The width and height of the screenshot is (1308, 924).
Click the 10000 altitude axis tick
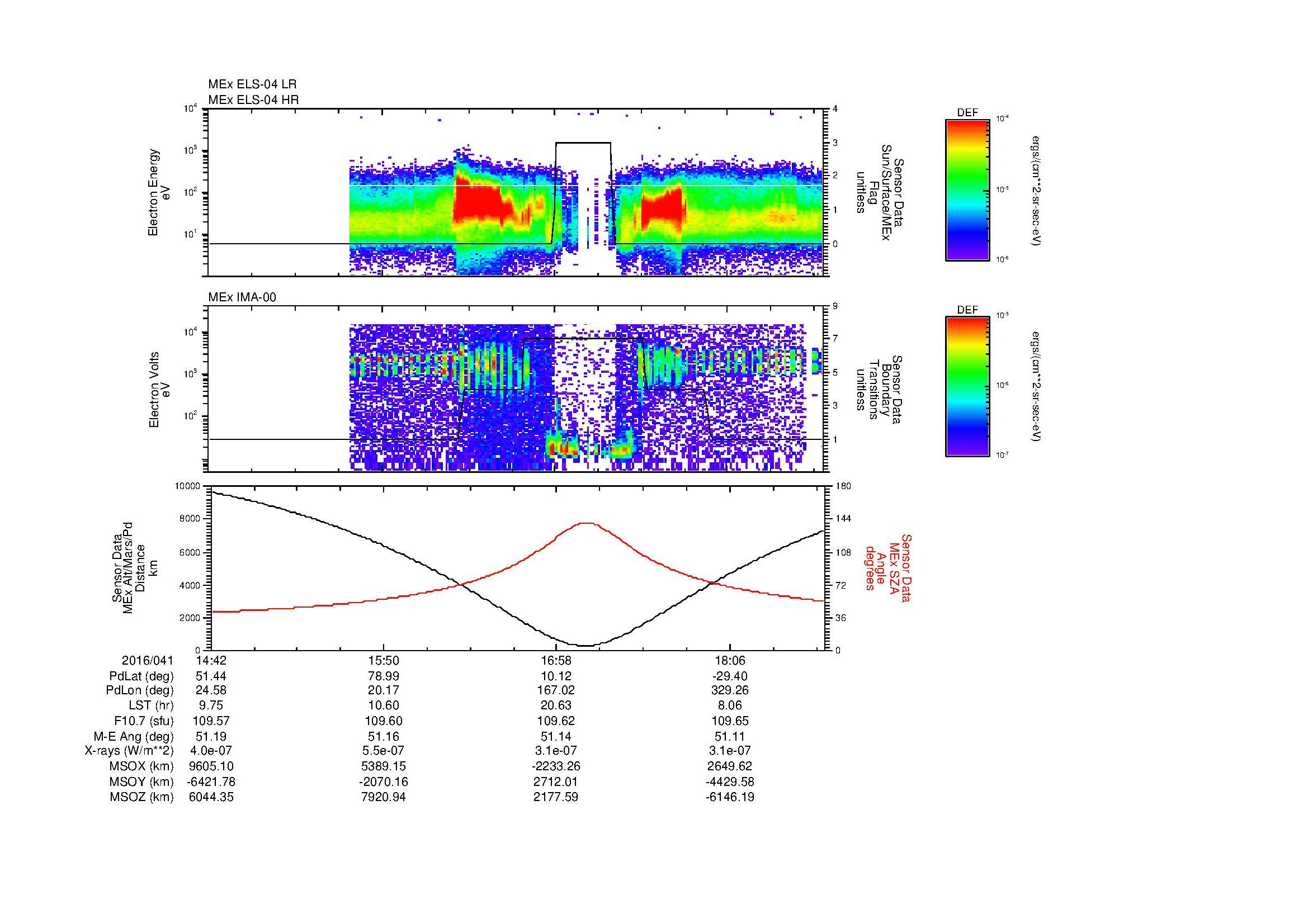point(188,486)
